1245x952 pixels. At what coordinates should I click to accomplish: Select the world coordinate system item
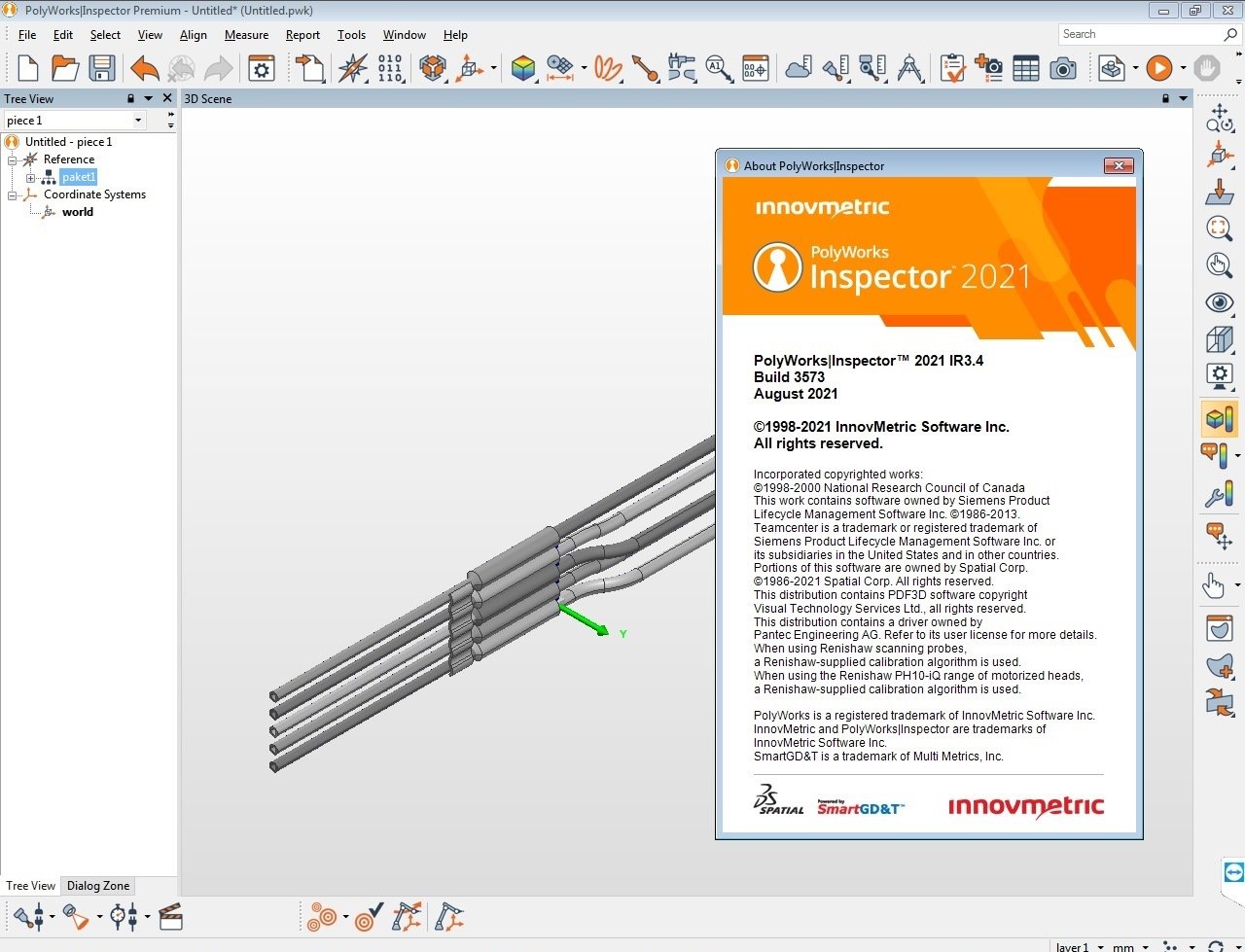pos(78,212)
